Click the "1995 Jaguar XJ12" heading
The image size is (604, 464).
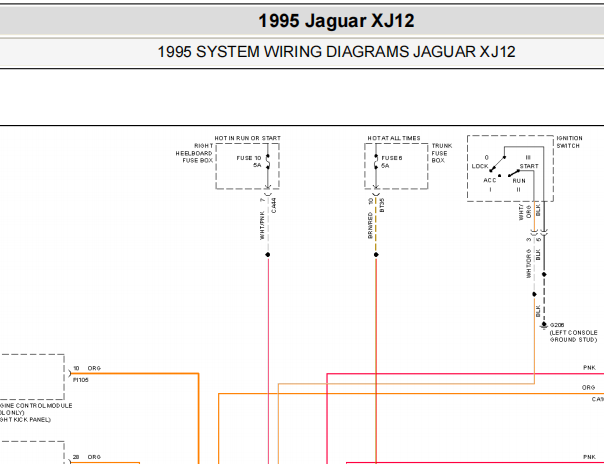point(336,21)
